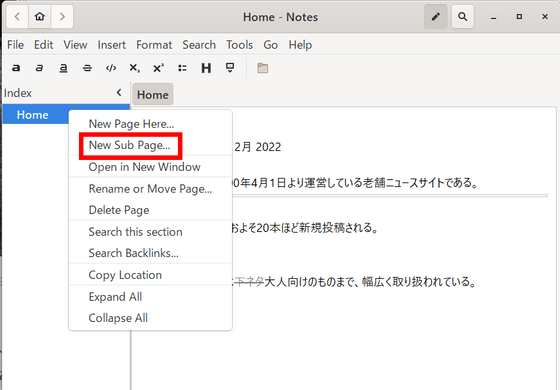Minimize the Notes window
560x390 pixels.
494,17
